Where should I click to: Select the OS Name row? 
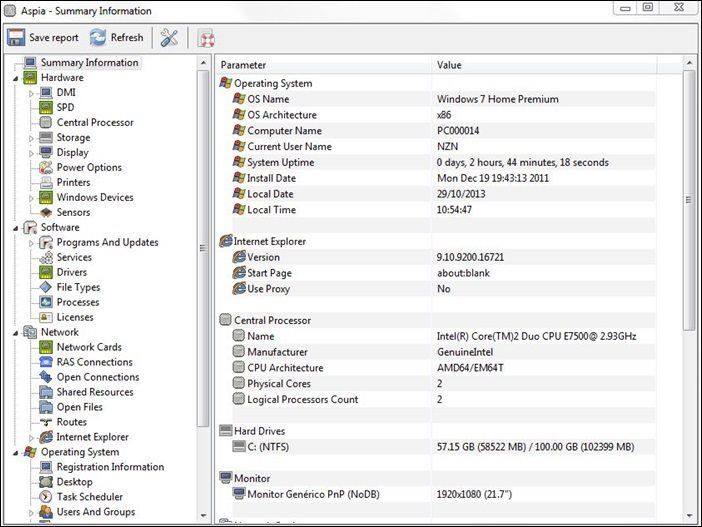point(443,99)
